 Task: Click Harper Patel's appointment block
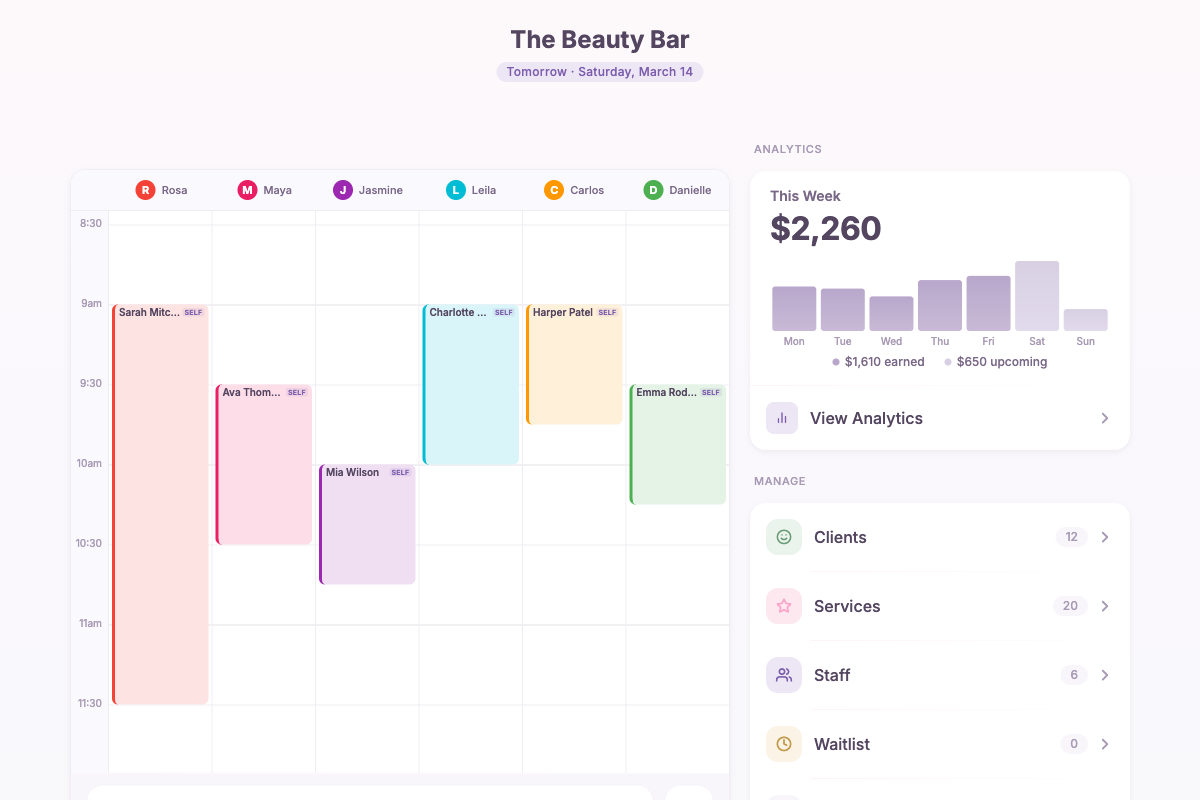(573, 365)
